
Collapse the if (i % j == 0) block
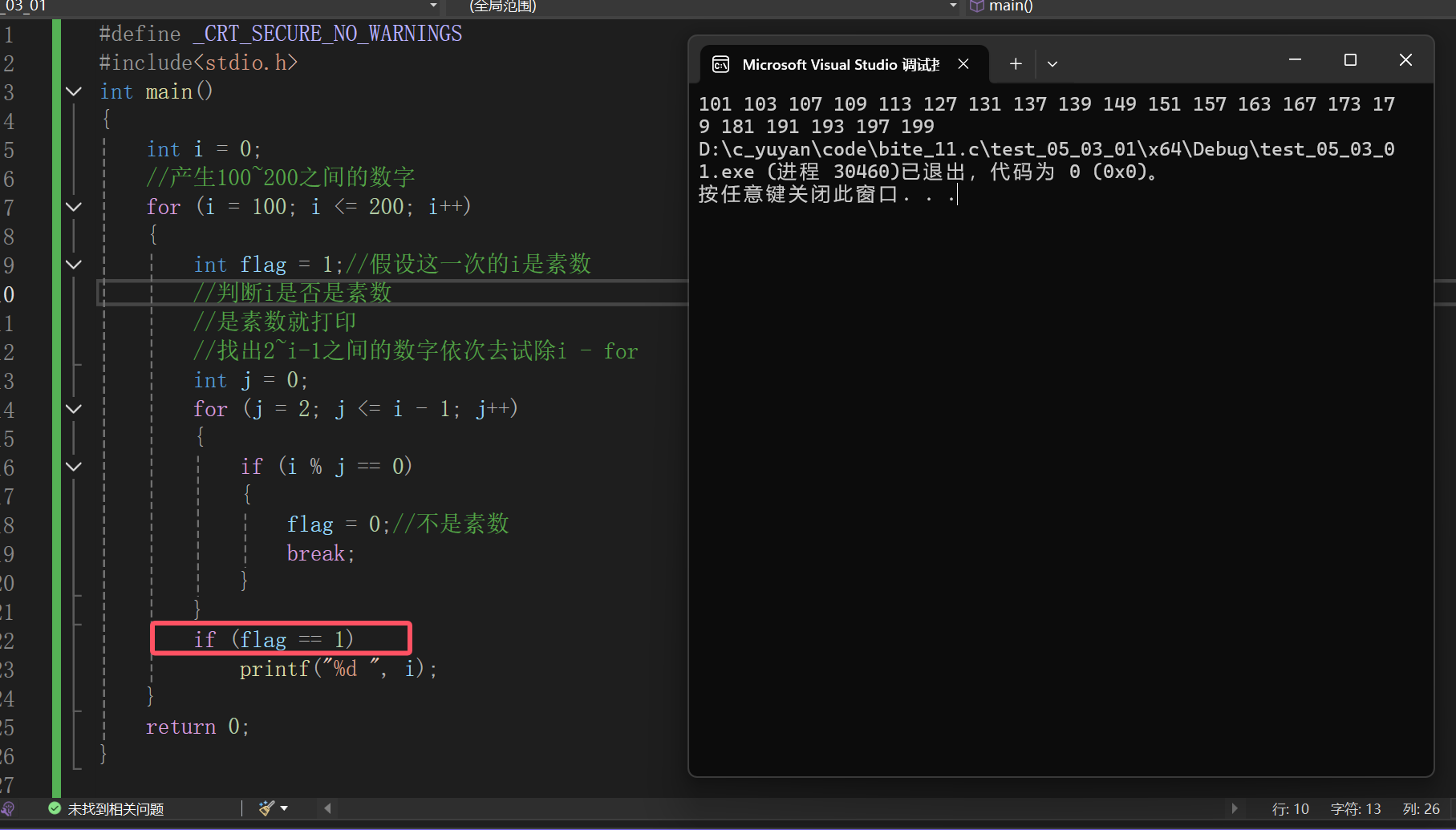74,467
